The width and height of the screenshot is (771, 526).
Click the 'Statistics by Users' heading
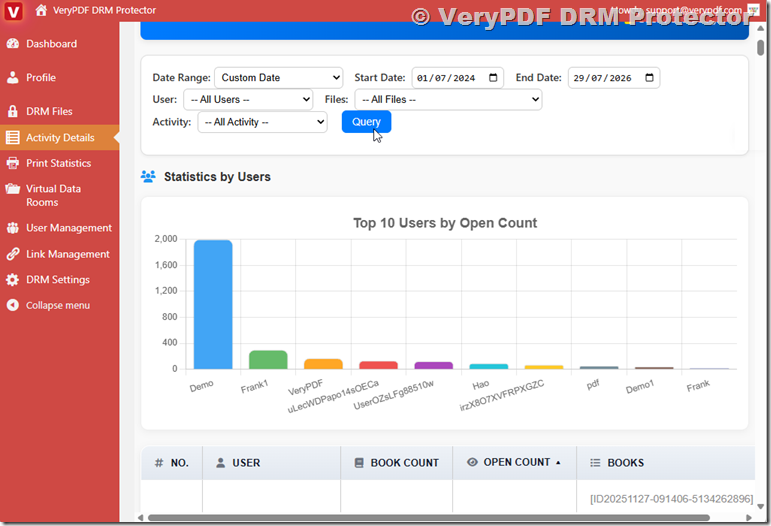coord(217,177)
